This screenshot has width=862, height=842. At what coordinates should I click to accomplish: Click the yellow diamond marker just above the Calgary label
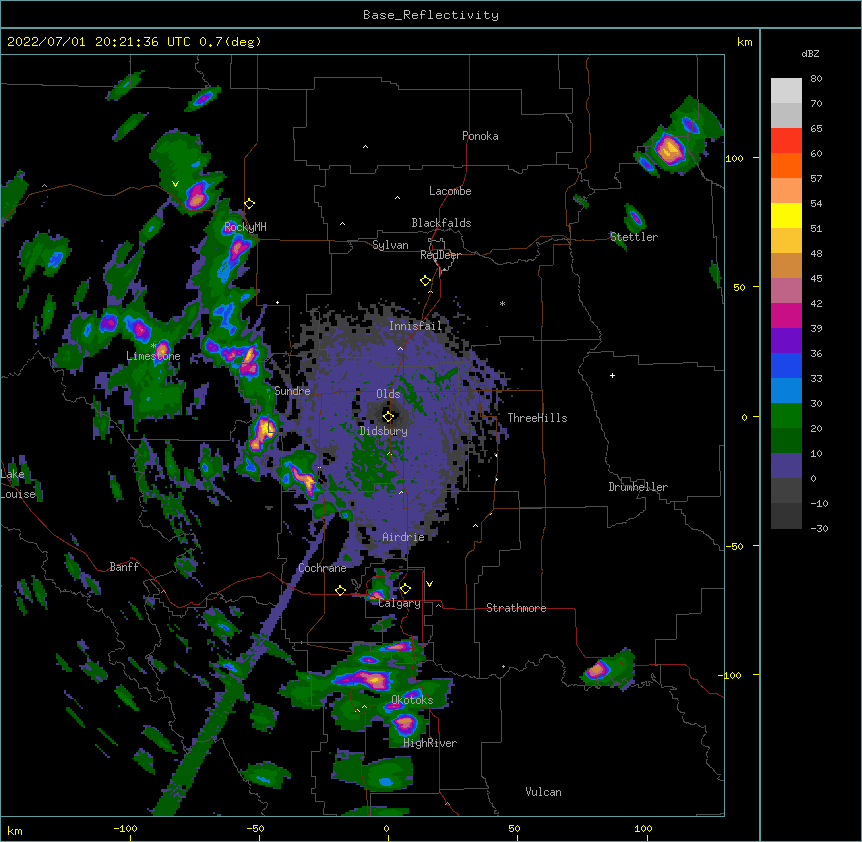pos(405,589)
